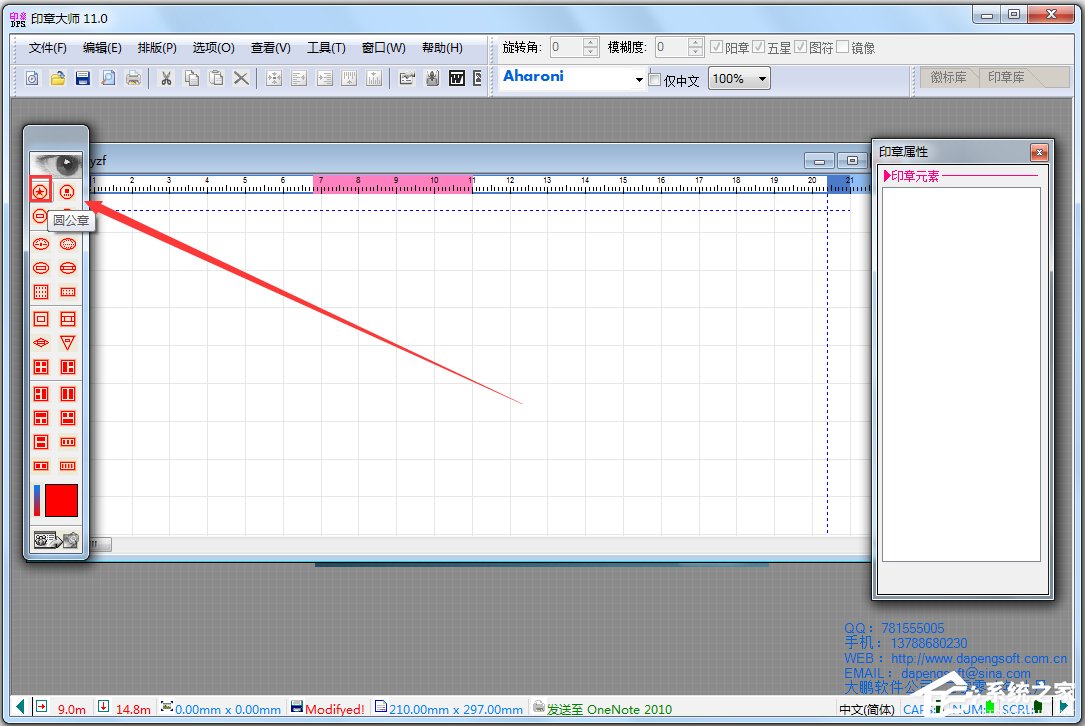Toggle the 阳章 checkbox
Image resolution: width=1085 pixels, height=726 pixels.
tap(717, 47)
